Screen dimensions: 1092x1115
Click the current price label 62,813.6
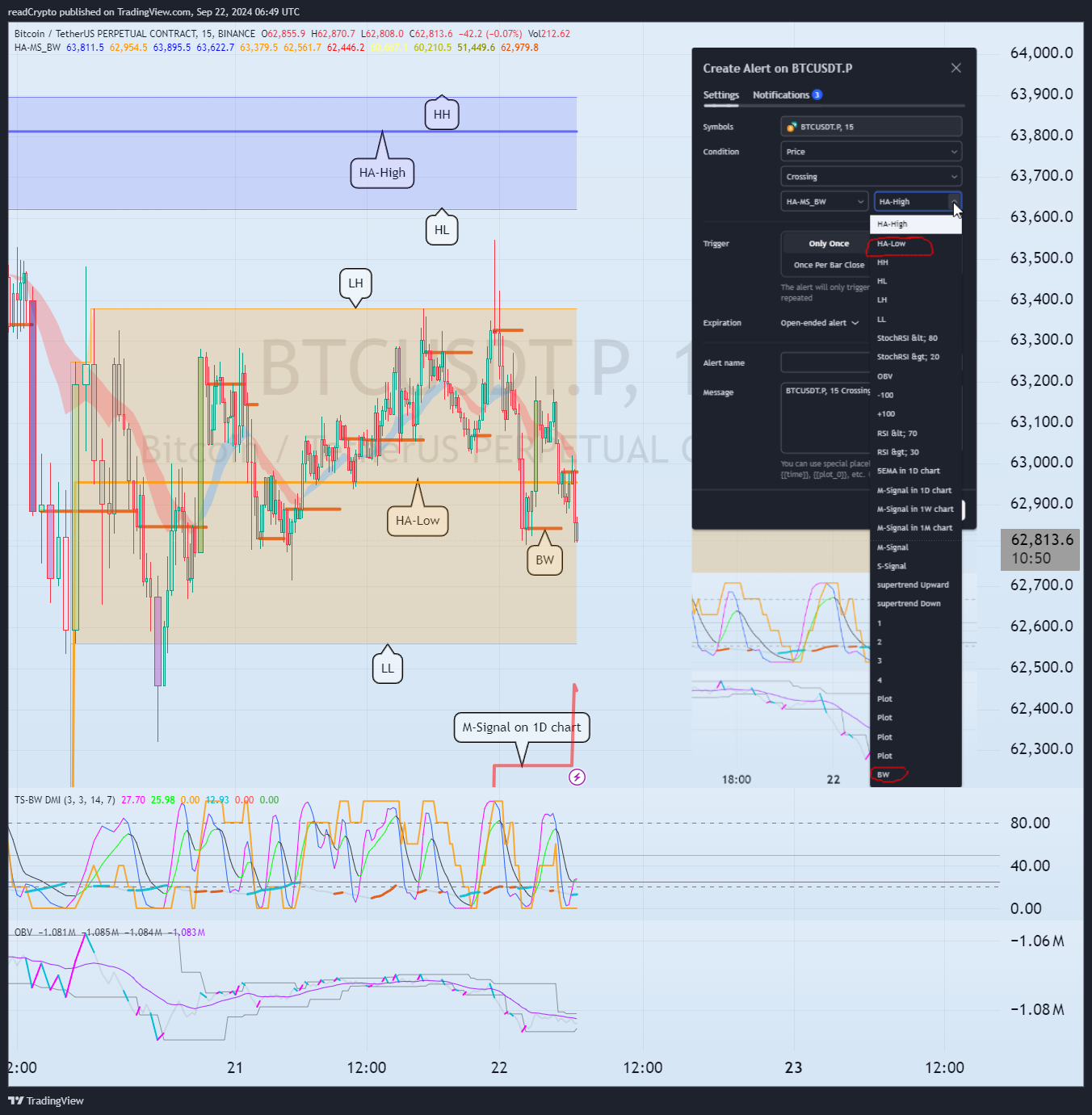click(x=1040, y=549)
